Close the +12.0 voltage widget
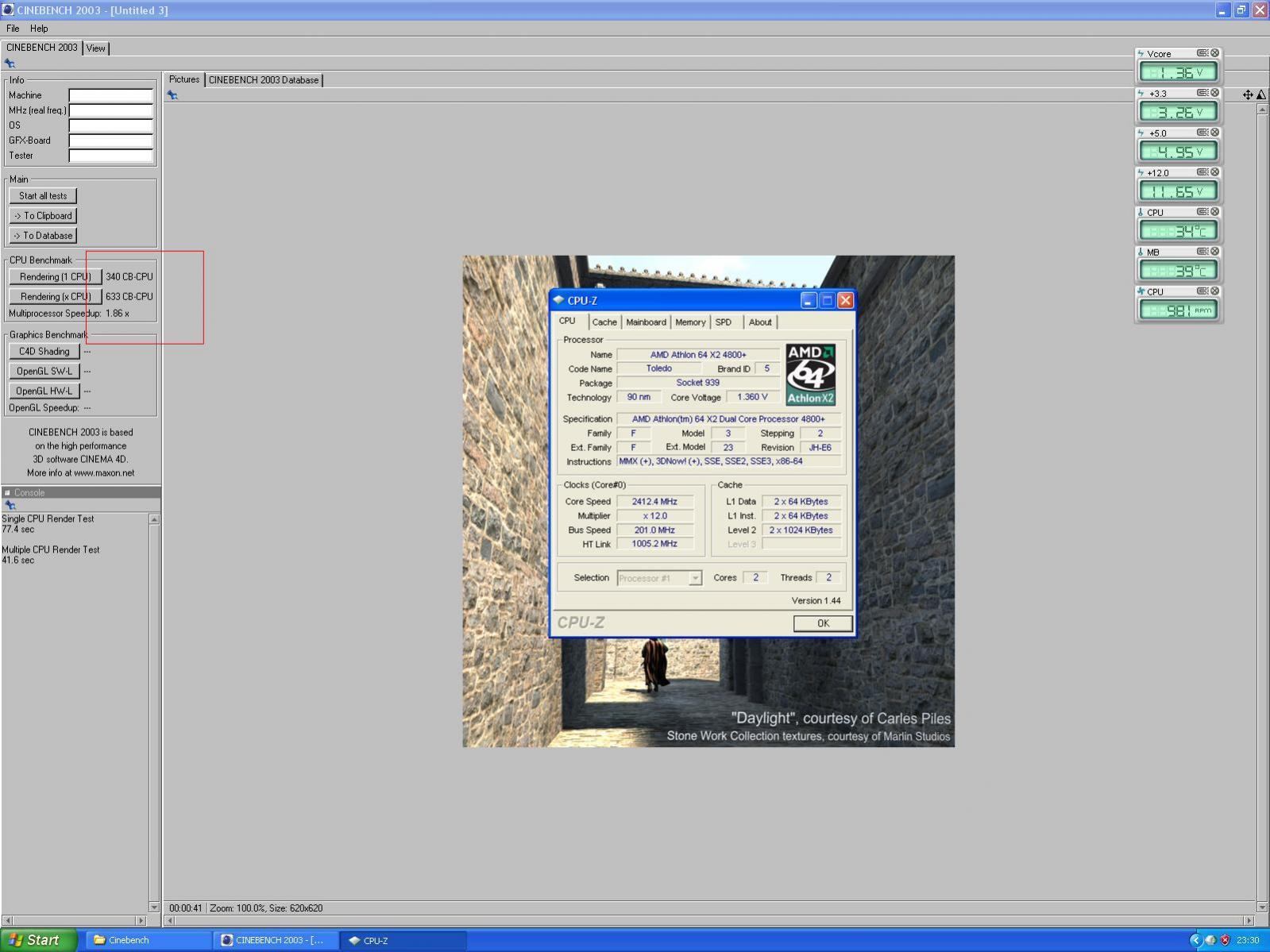This screenshot has width=1270, height=952. pos(1214,172)
